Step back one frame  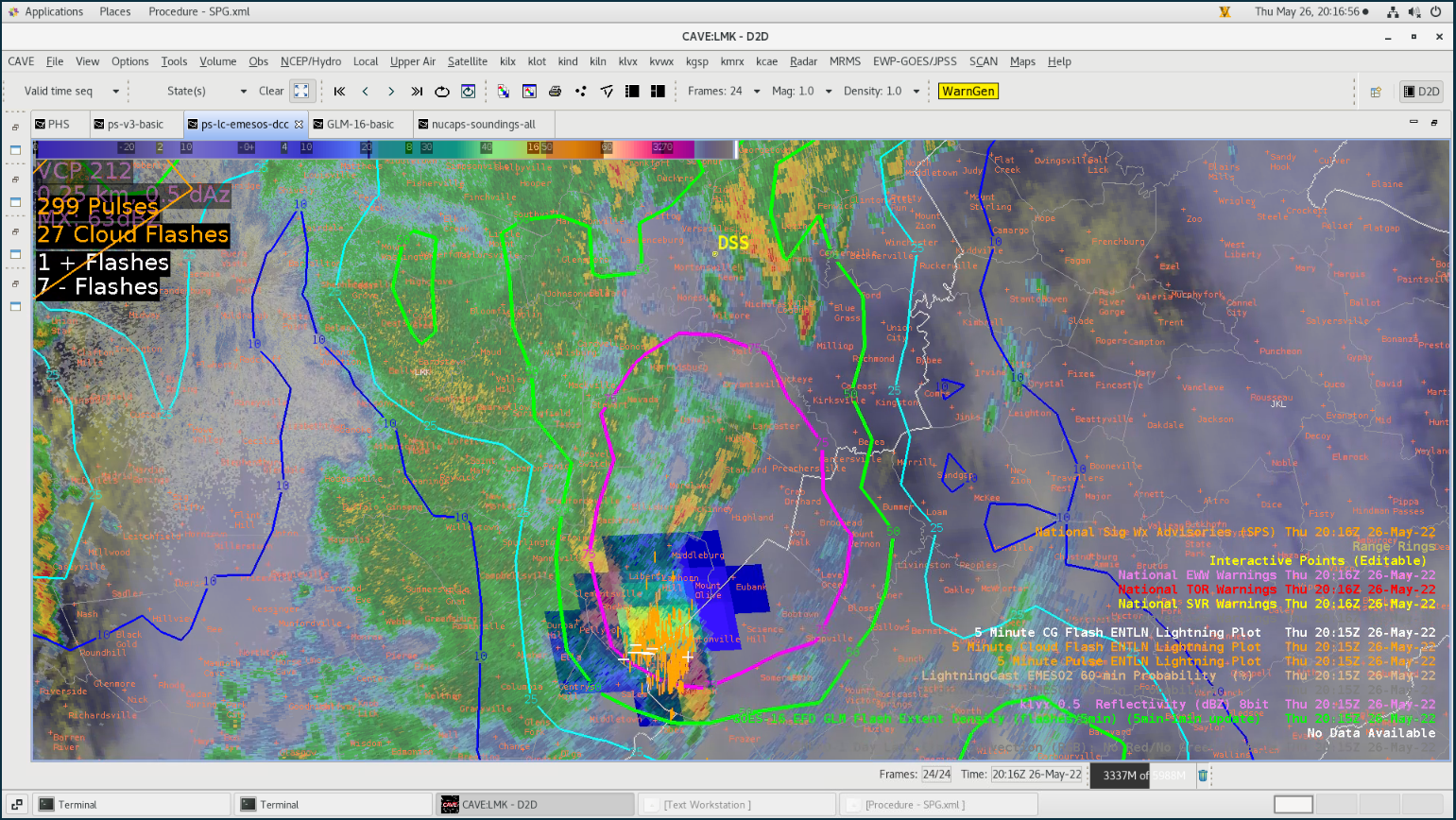click(x=365, y=92)
